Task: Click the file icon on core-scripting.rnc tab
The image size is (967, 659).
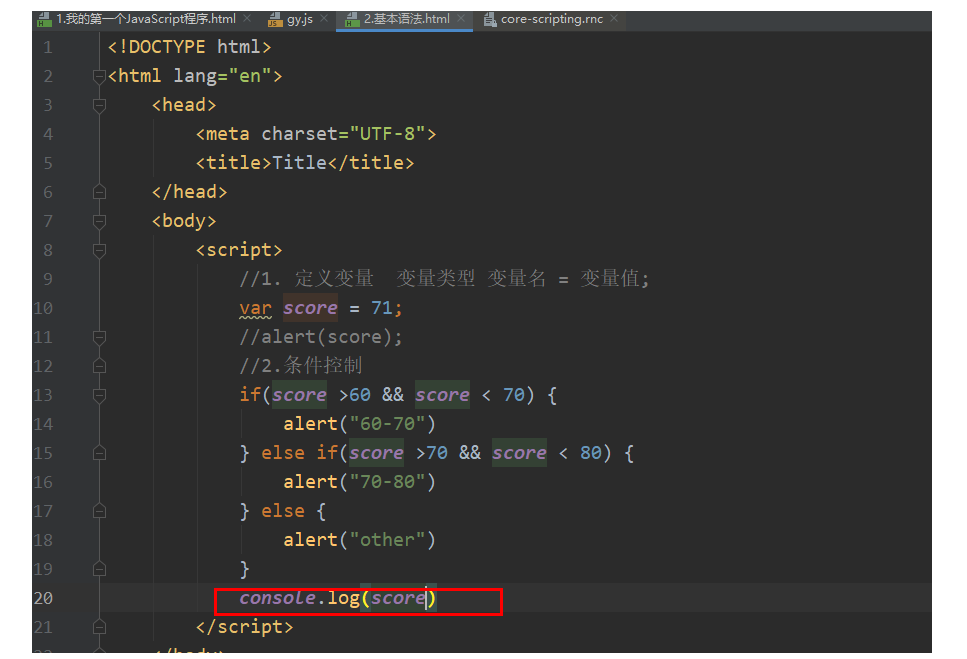Action: [490, 20]
